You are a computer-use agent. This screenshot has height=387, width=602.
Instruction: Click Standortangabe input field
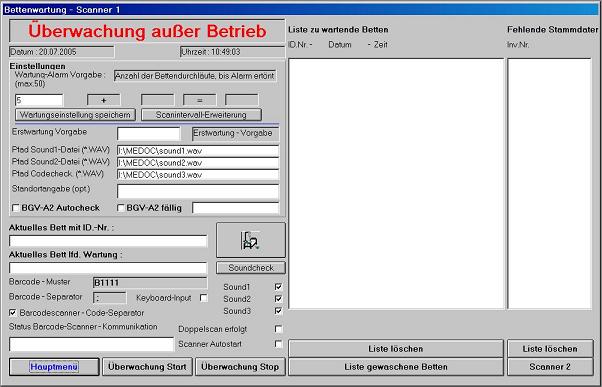pos(198,191)
